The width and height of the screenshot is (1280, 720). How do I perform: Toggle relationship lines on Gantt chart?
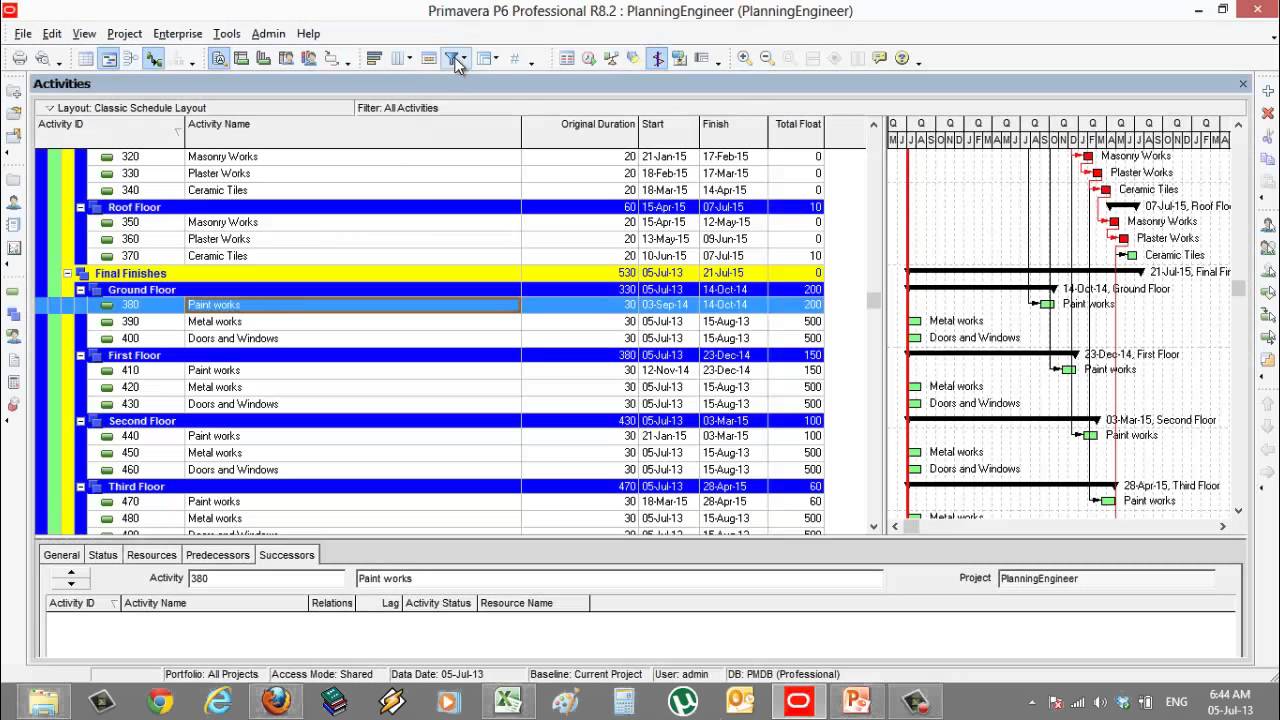pyautogui.click(x=153, y=59)
